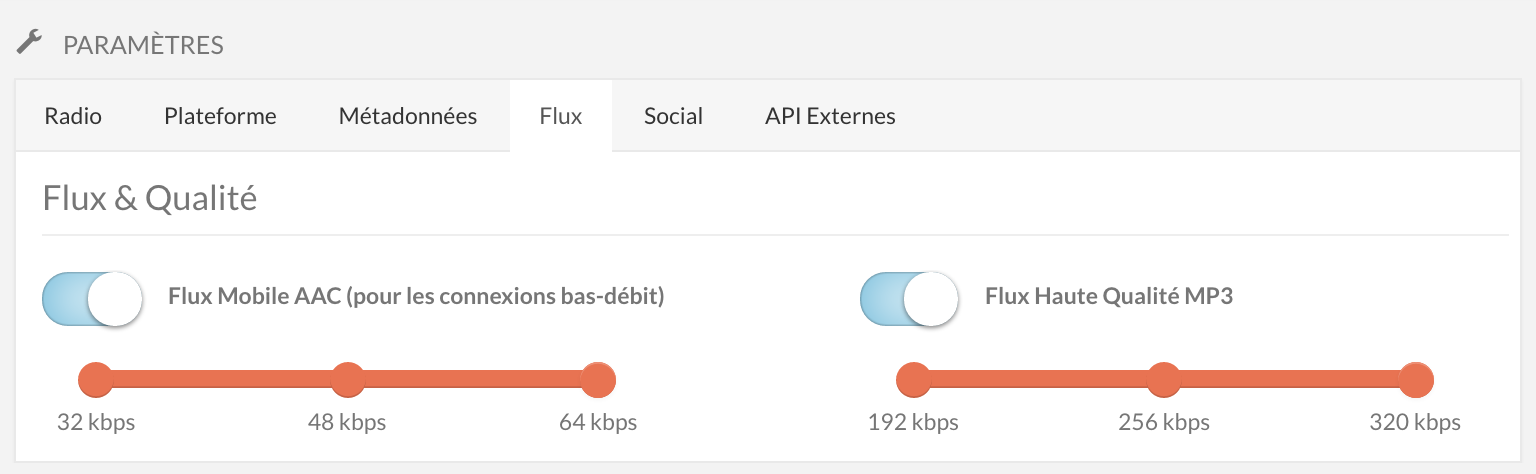The width and height of the screenshot is (1536, 474).
Task: Disable the Flux Mobile AAC toggle
Action: (x=92, y=298)
